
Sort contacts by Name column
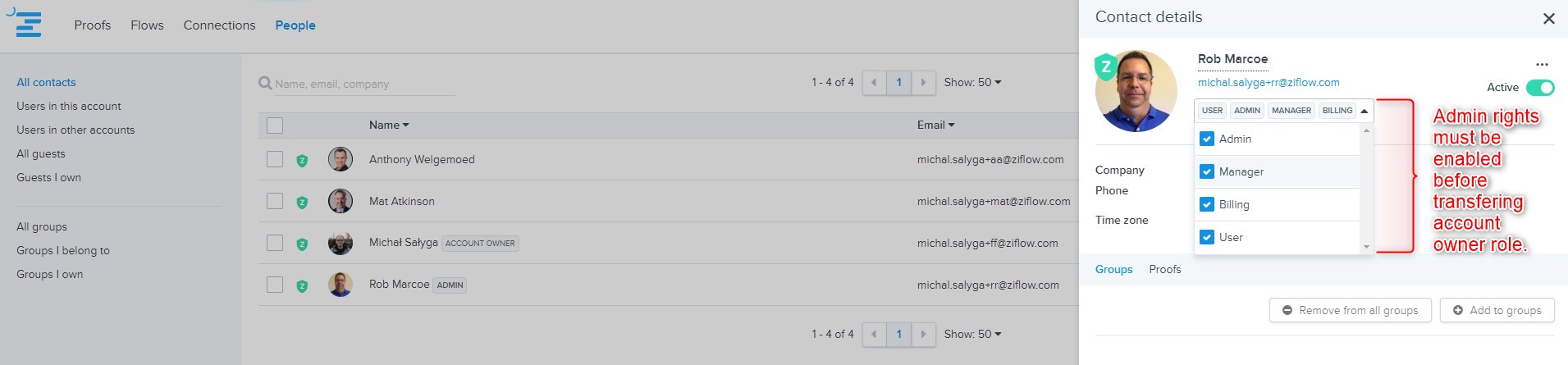pos(388,125)
